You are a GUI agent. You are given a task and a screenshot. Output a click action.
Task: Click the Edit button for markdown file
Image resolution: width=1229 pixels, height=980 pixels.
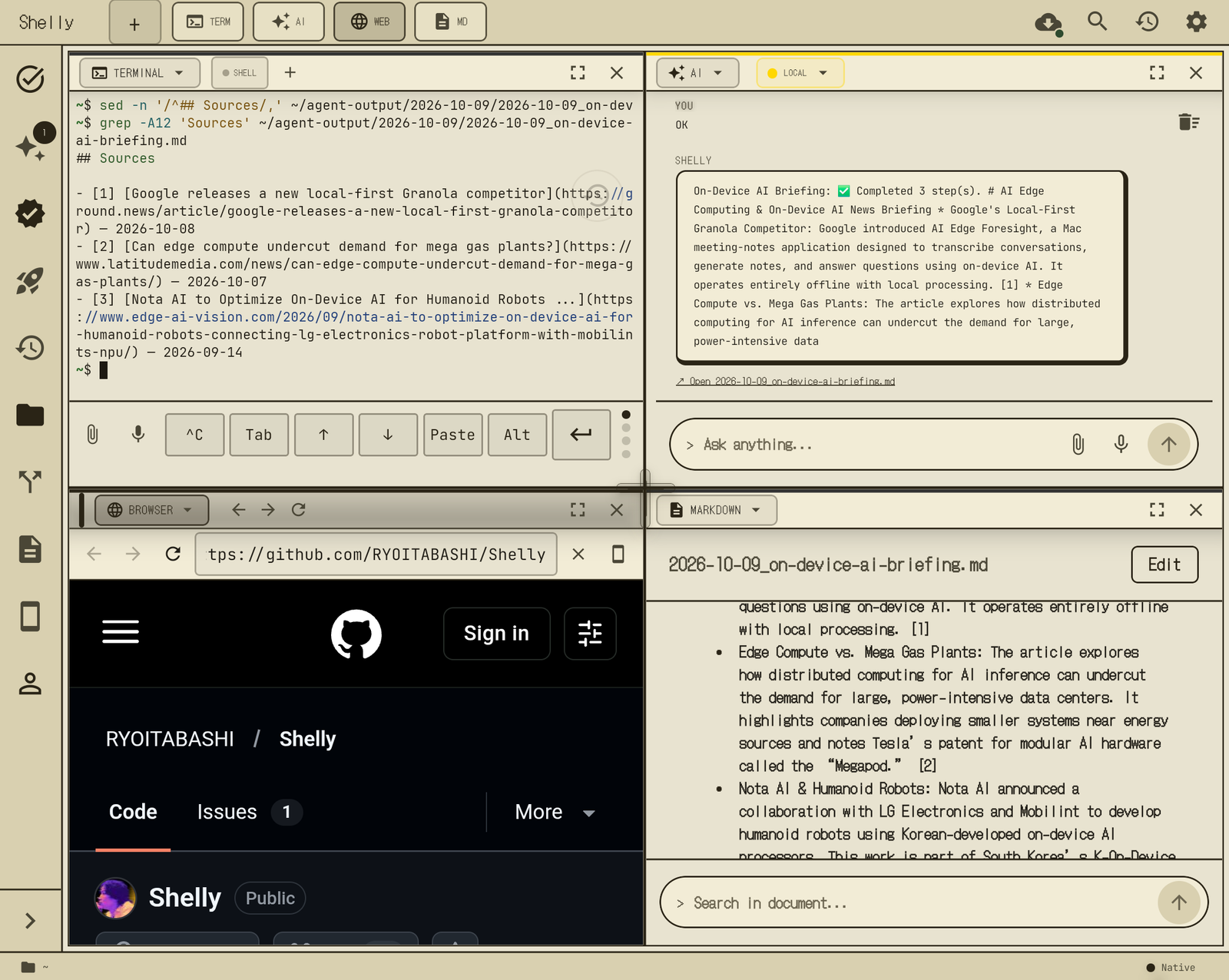(1164, 564)
